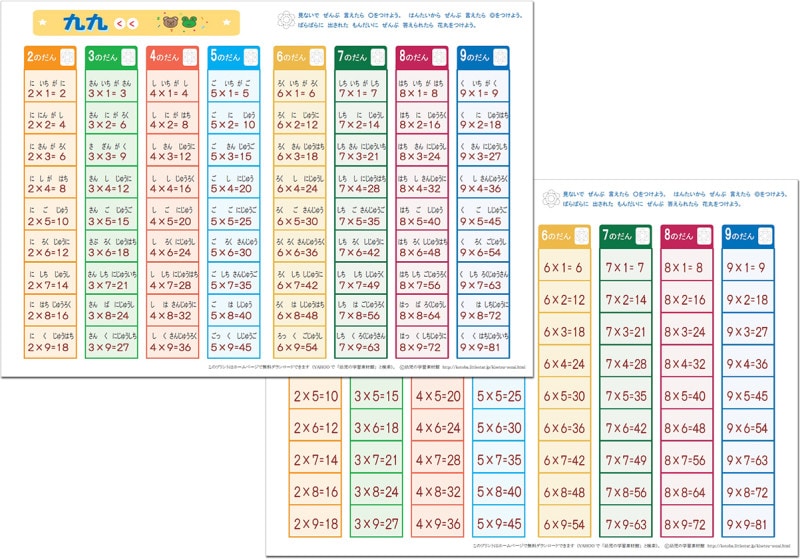The width and height of the screenshot is (800, 560).
Task: Check the 4のだん header stamp box
Action: 190,57
